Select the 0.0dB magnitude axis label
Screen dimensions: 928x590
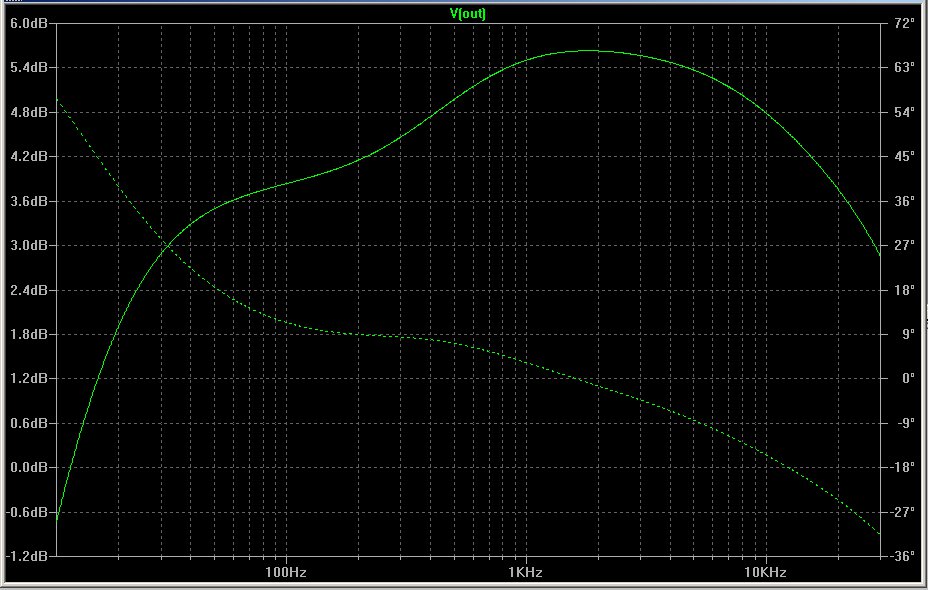click(x=28, y=468)
